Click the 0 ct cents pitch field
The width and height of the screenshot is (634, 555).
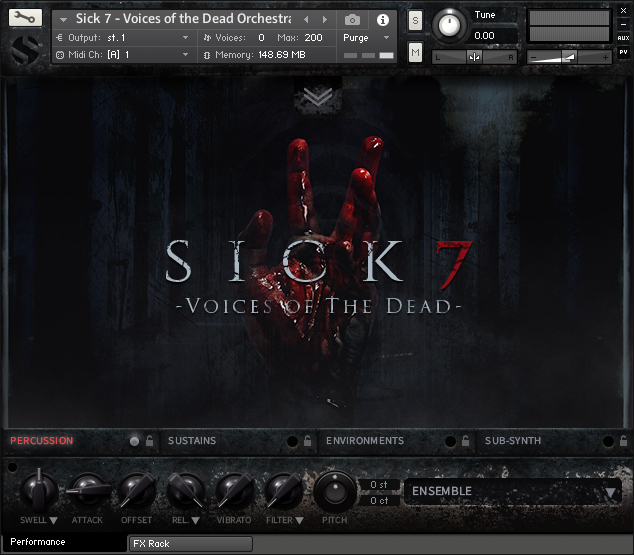pyautogui.click(x=379, y=501)
